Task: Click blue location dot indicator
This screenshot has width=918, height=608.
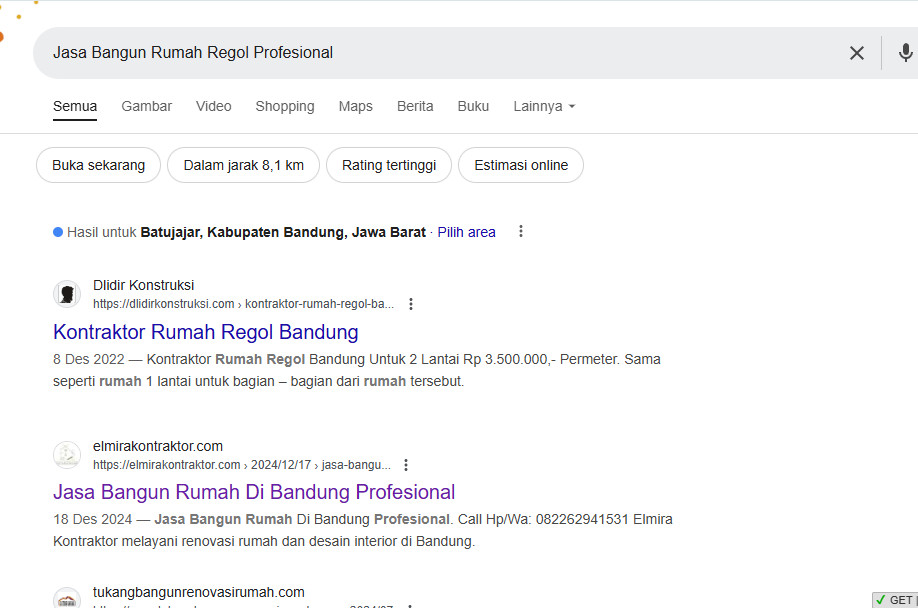Action: click(x=58, y=232)
